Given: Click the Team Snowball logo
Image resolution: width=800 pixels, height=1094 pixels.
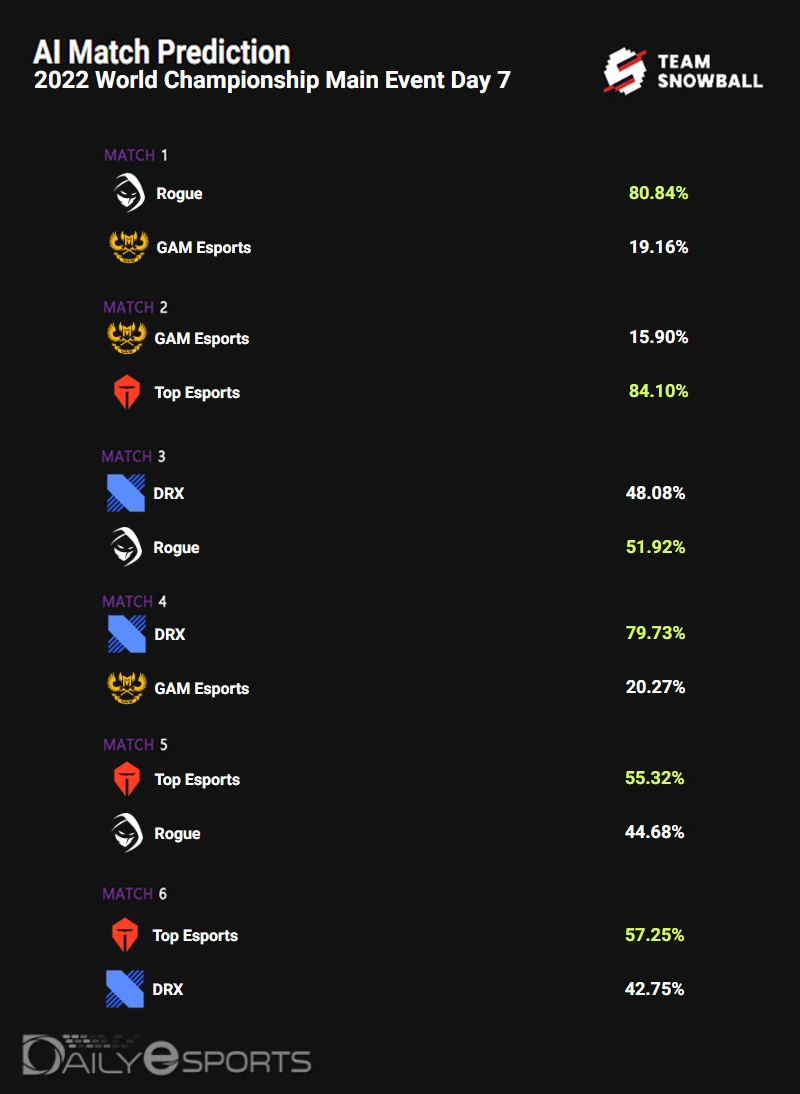Looking at the screenshot, I should 683,72.
